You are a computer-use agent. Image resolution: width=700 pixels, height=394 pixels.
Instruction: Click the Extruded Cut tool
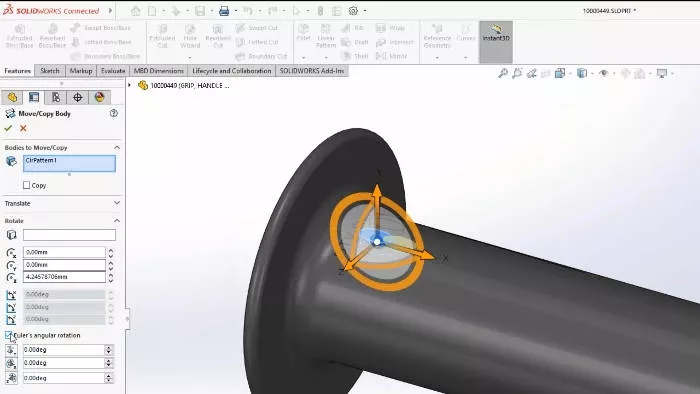(162, 36)
